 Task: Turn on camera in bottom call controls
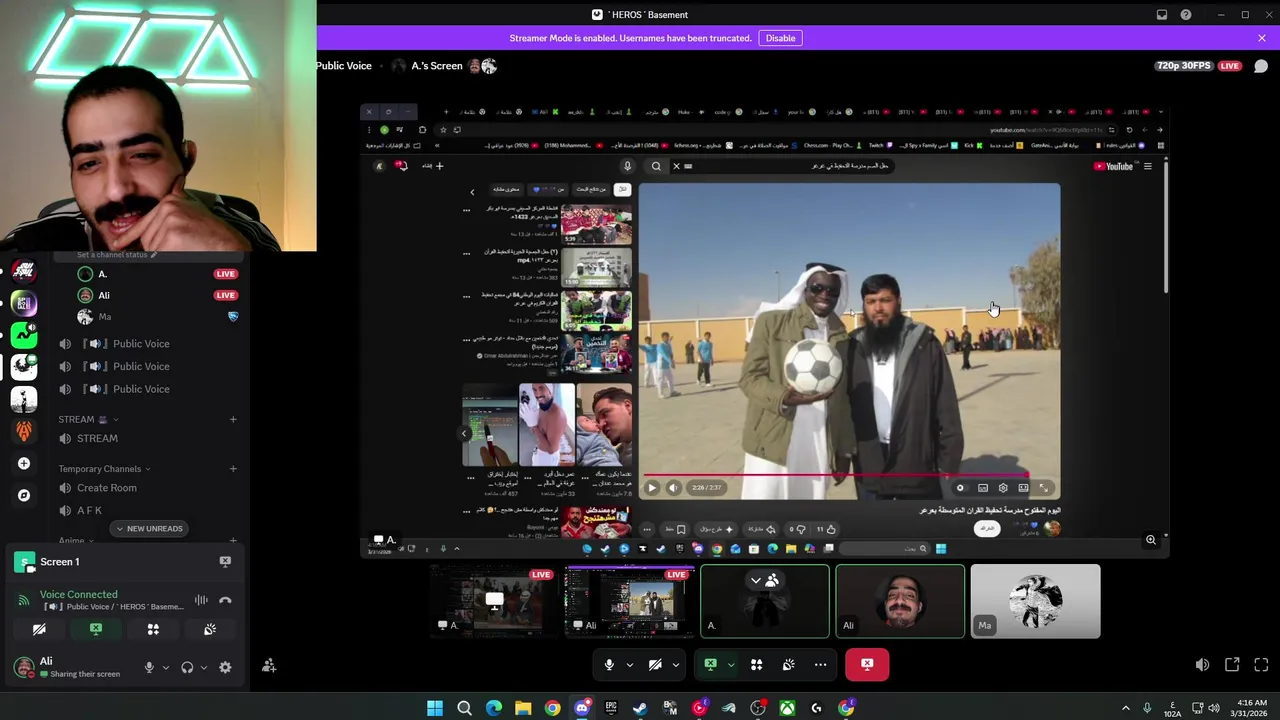655,664
